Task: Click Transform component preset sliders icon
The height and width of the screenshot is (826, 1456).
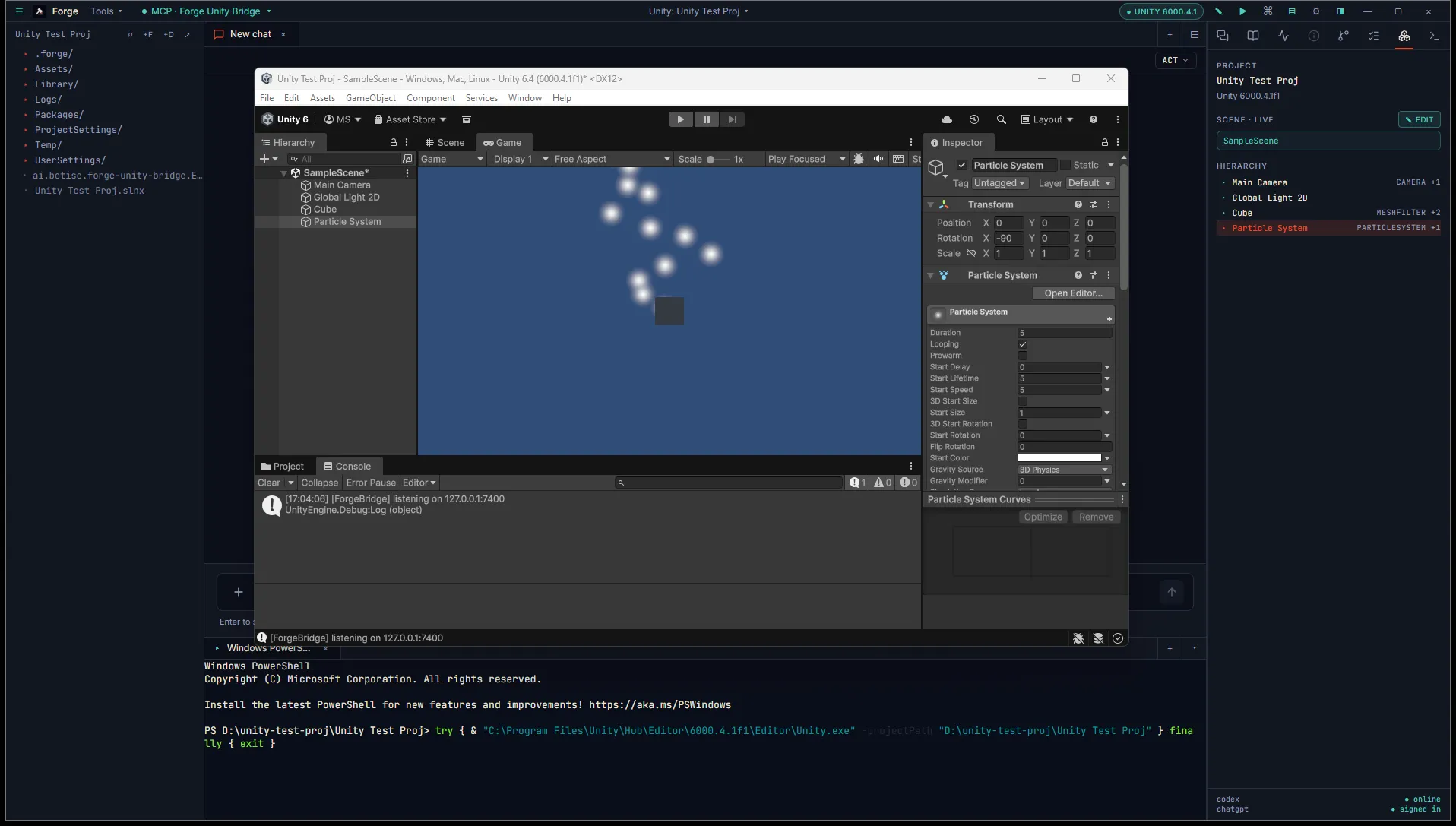Action: pyautogui.click(x=1094, y=204)
